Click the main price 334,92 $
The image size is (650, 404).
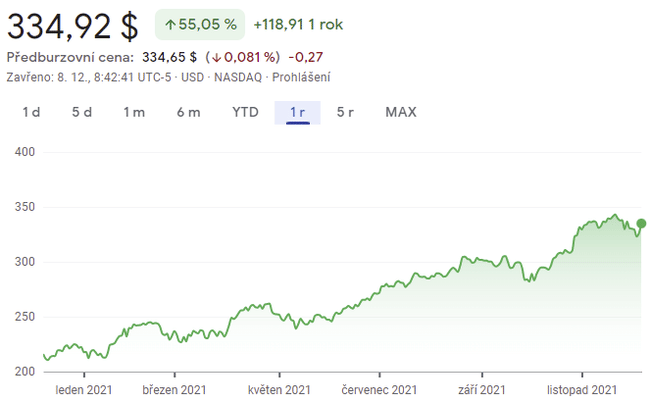(73, 24)
